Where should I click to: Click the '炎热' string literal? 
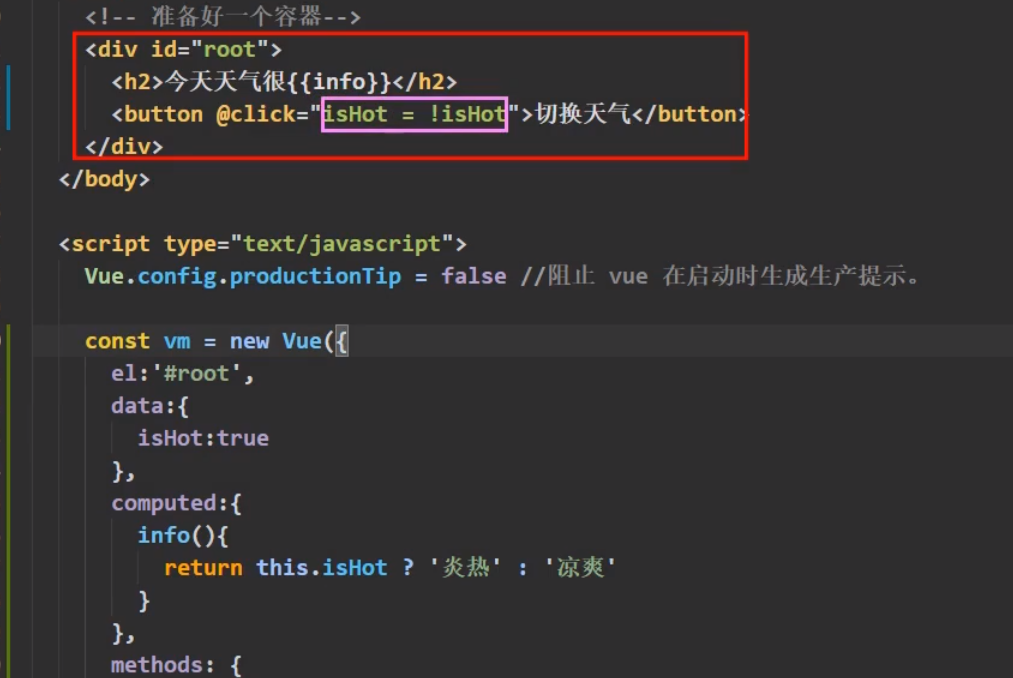tap(466, 567)
